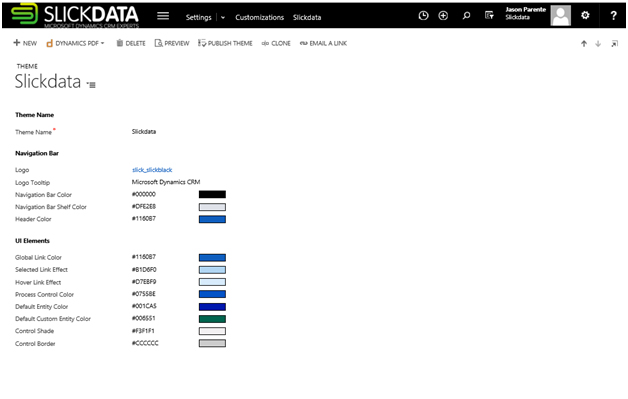Delete the current theme
Image resolution: width=628 pixels, height=399 pixels.
(x=131, y=43)
